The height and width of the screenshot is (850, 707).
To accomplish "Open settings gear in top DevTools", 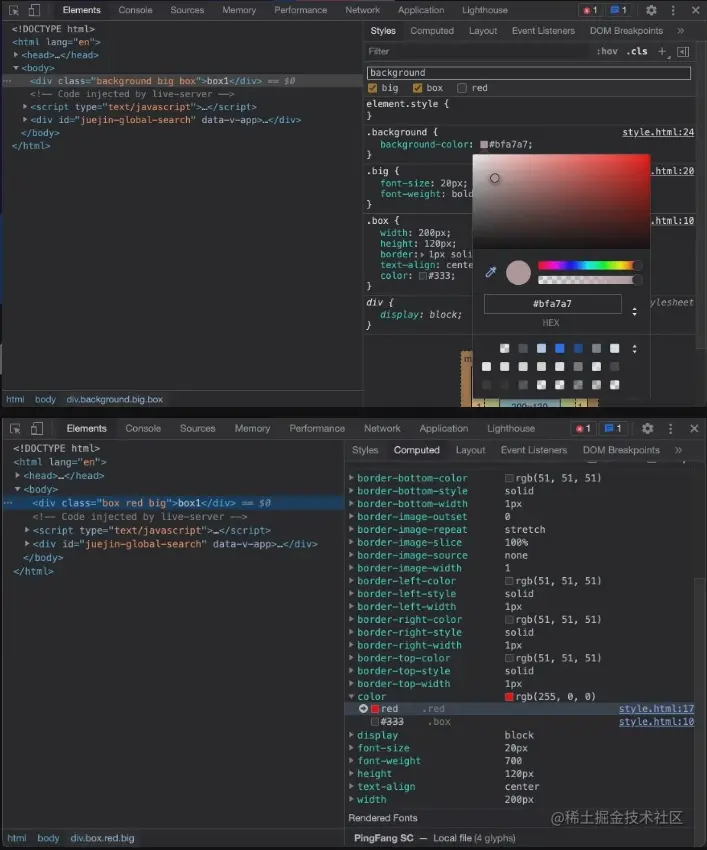I will tap(651, 10).
